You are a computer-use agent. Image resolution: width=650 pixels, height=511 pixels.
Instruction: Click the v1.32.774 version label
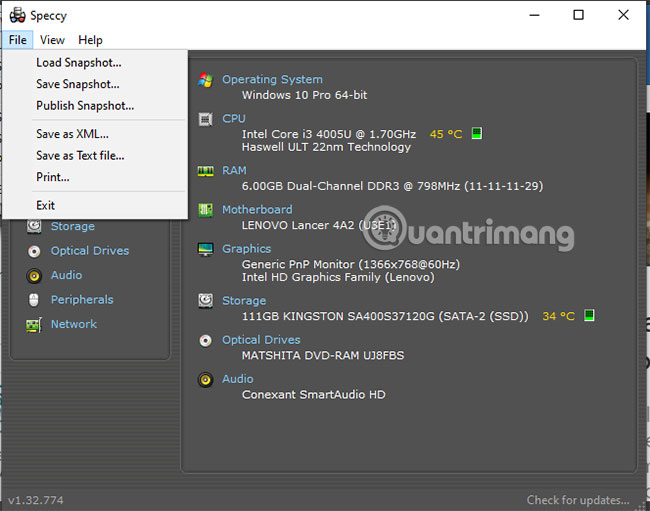36,500
